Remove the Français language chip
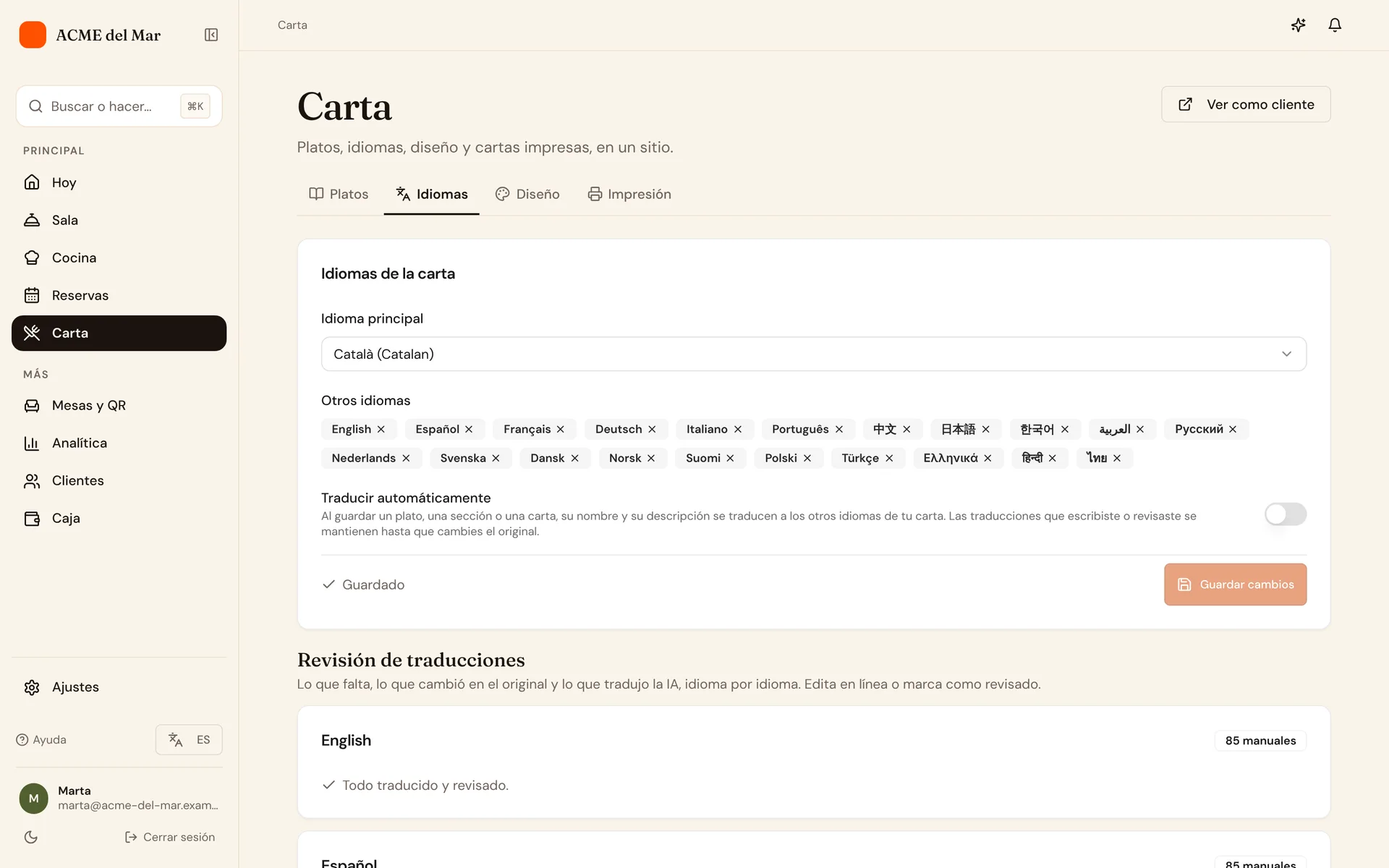The width and height of the screenshot is (1389, 868). tap(561, 429)
